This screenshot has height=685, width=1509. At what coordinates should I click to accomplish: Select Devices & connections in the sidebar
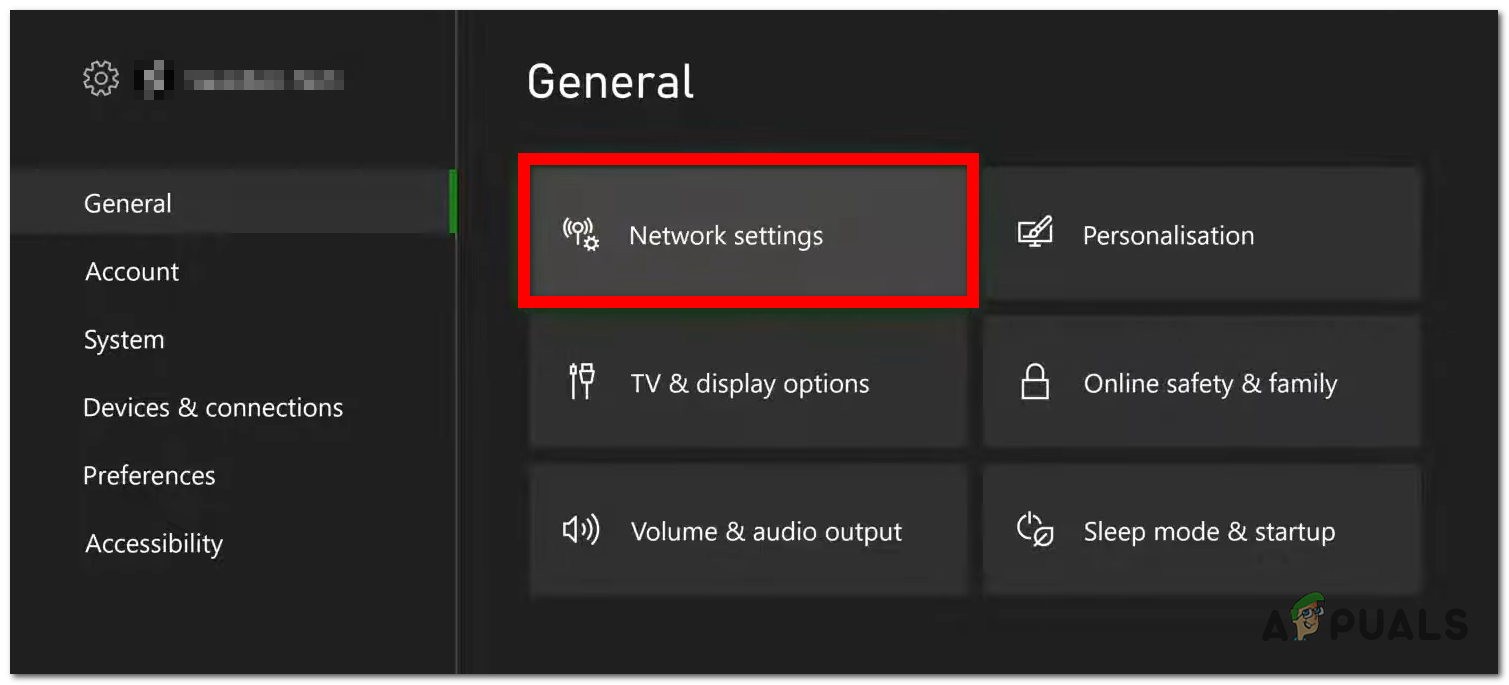pos(213,407)
